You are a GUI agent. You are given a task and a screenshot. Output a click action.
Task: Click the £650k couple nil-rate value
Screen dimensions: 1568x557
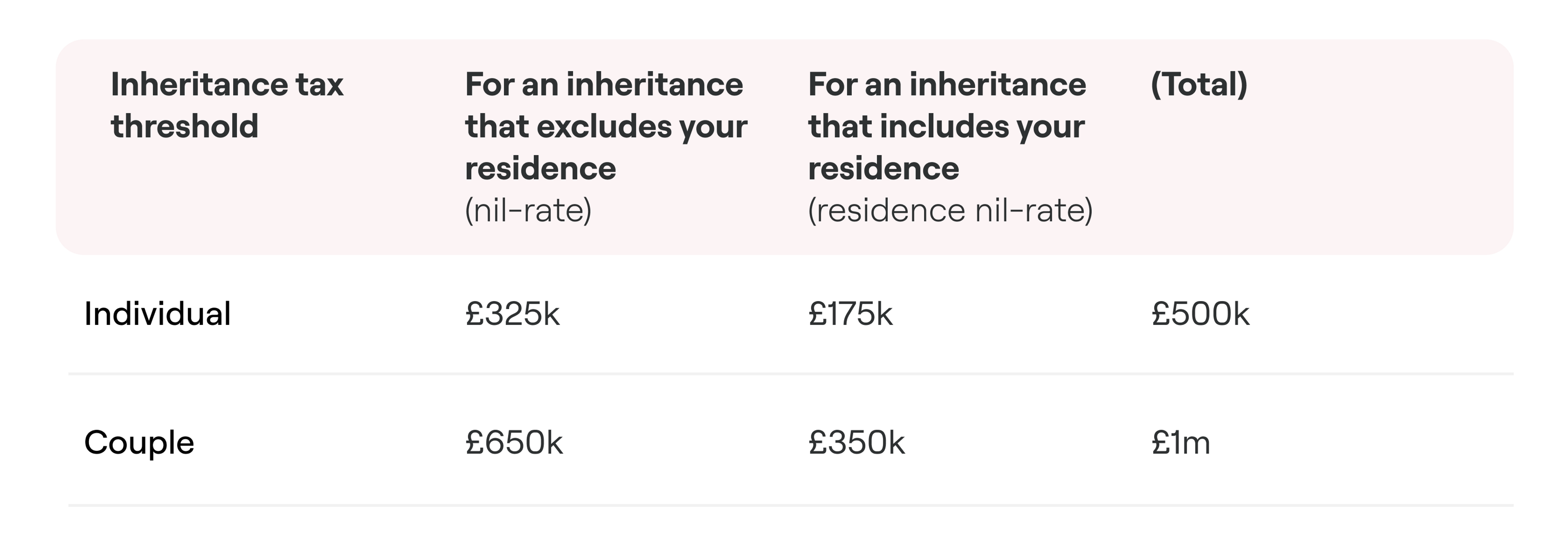(x=514, y=443)
